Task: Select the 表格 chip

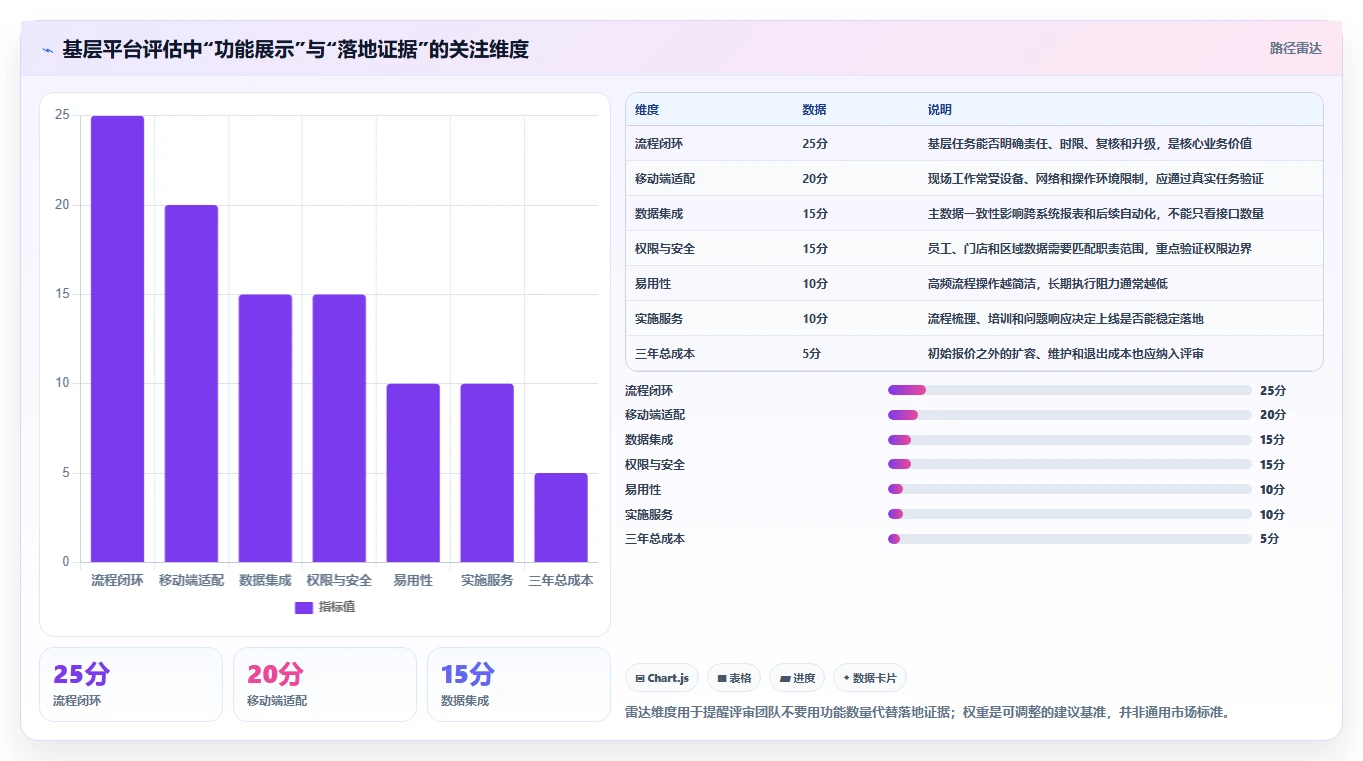Action: [734, 678]
